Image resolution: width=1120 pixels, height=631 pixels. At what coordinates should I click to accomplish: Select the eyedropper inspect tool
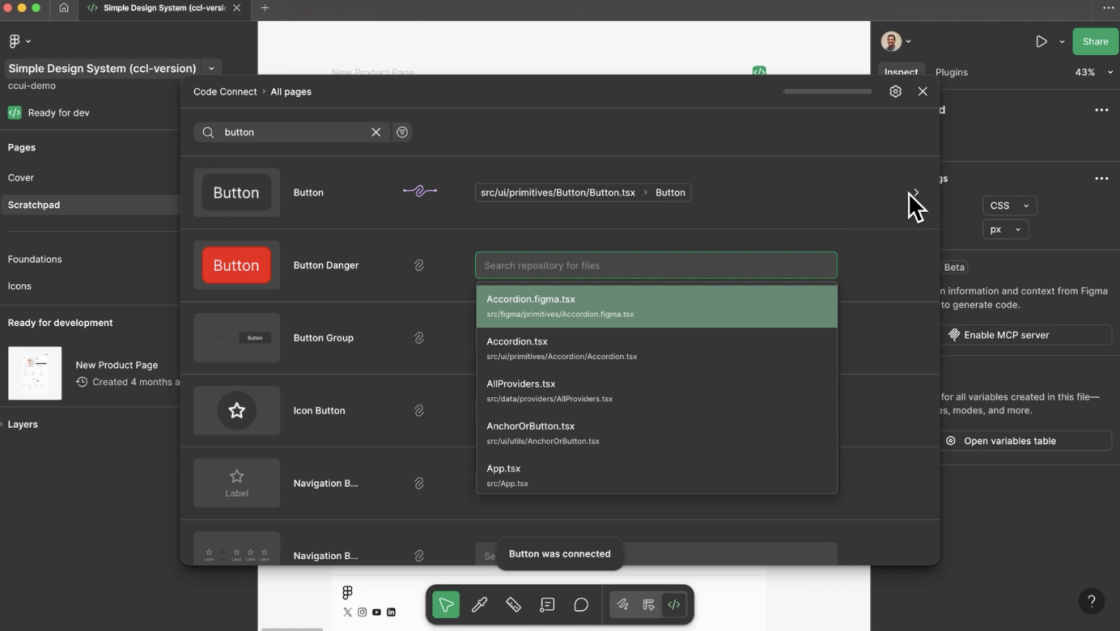tap(480, 605)
